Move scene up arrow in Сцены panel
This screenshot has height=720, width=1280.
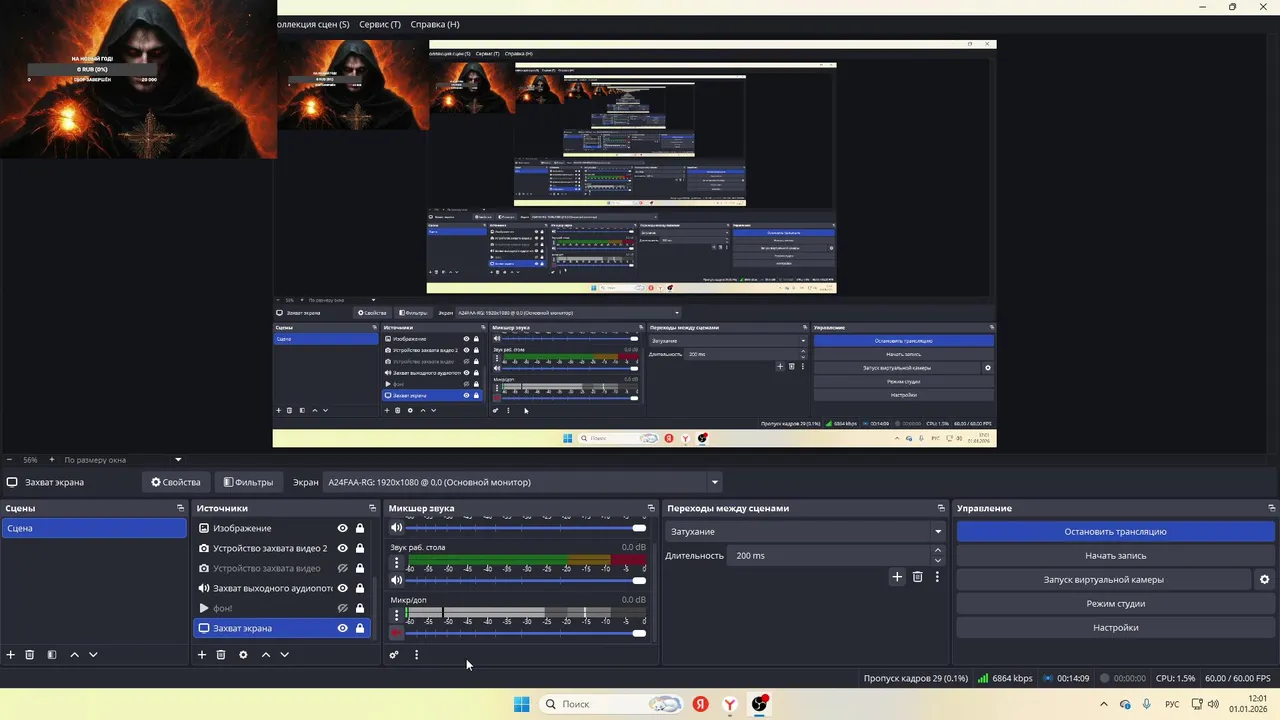74,655
